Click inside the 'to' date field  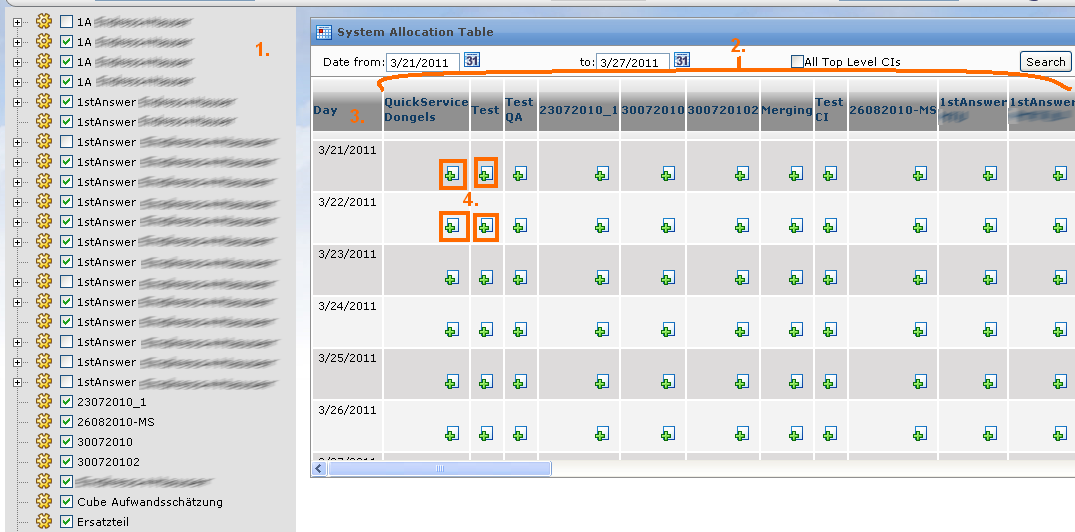coord(632,62)
